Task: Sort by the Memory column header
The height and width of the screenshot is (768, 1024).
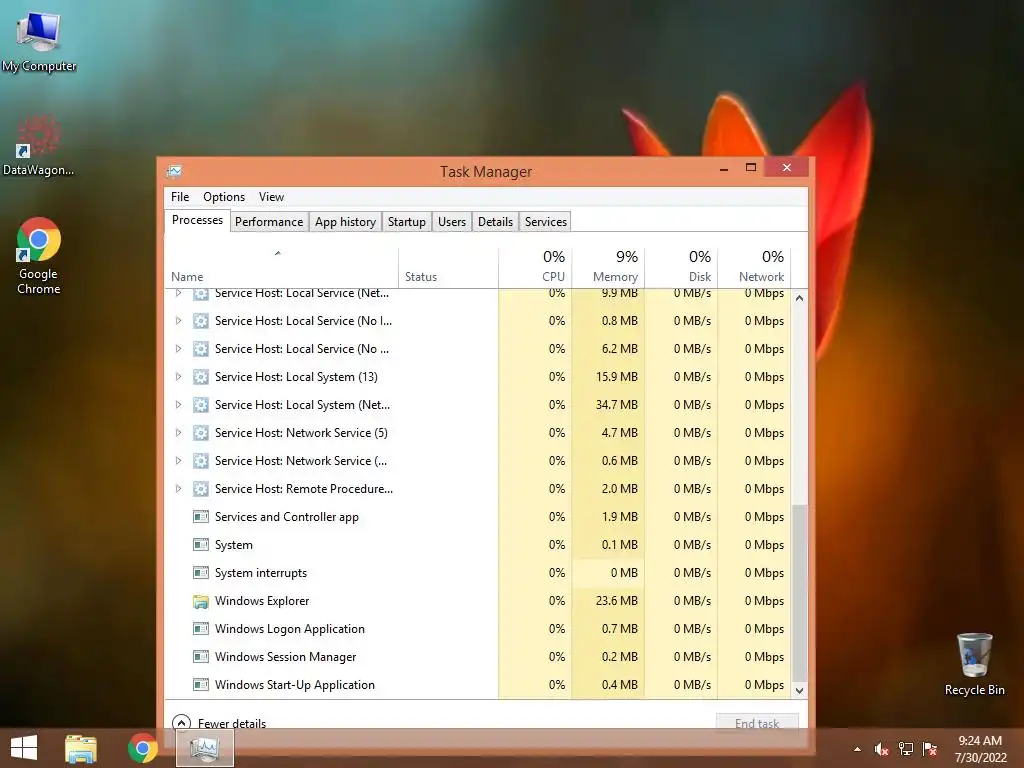Action: (x=608, y=268)
